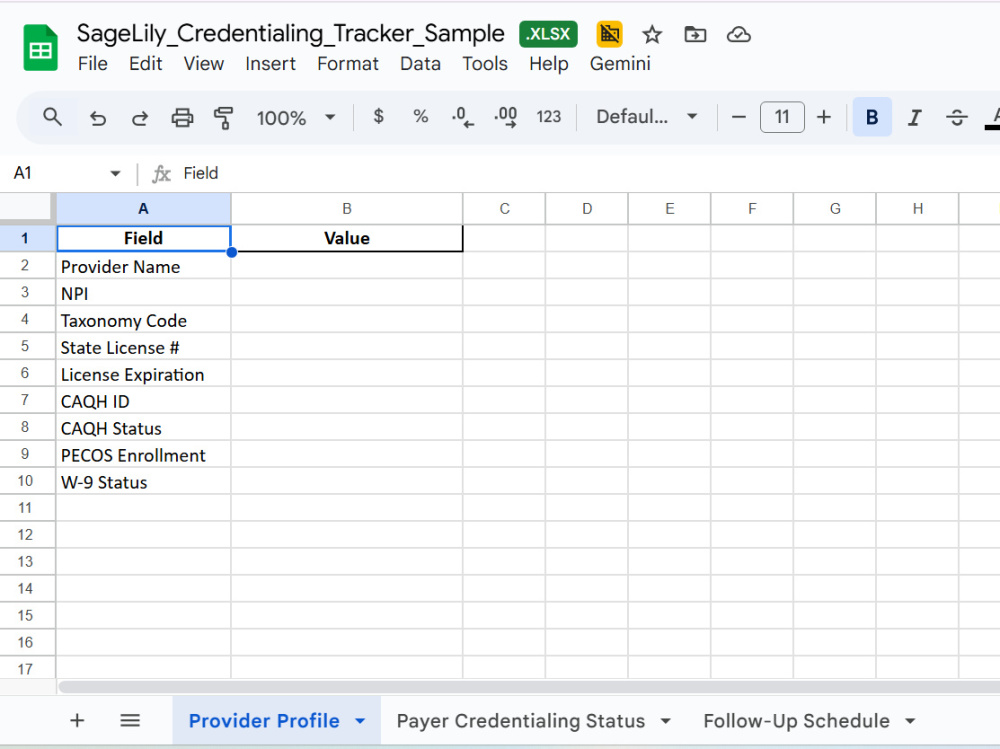Select the Provider Name cell
Screen dimensions: 1000x749
[143, 267]
